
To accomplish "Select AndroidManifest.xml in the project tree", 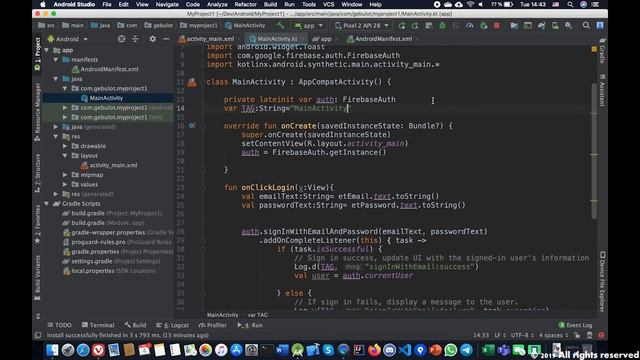I will point(105,69).
